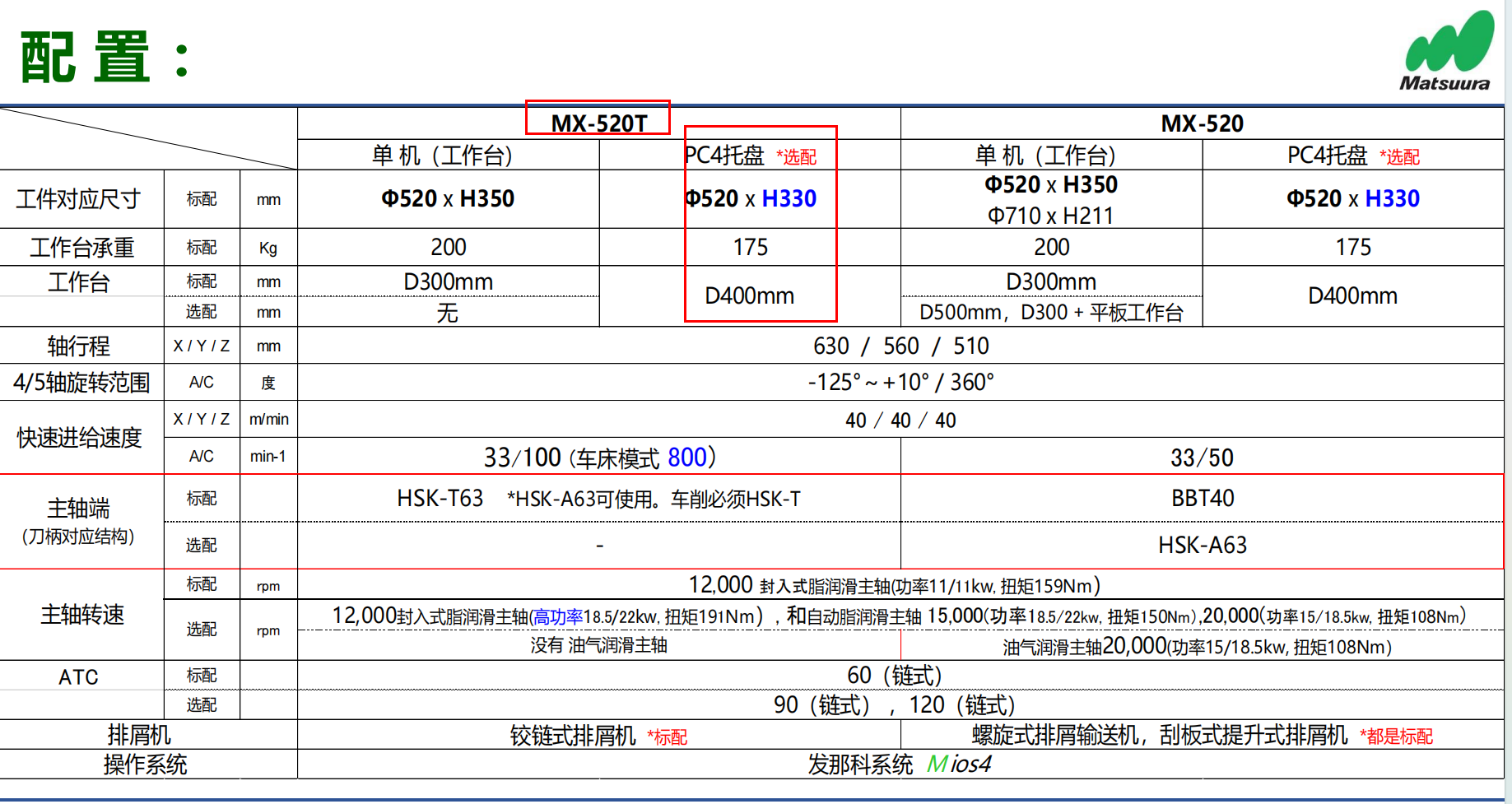Click D400mm in MX-520T PC4托盘 column

(749, 295)
